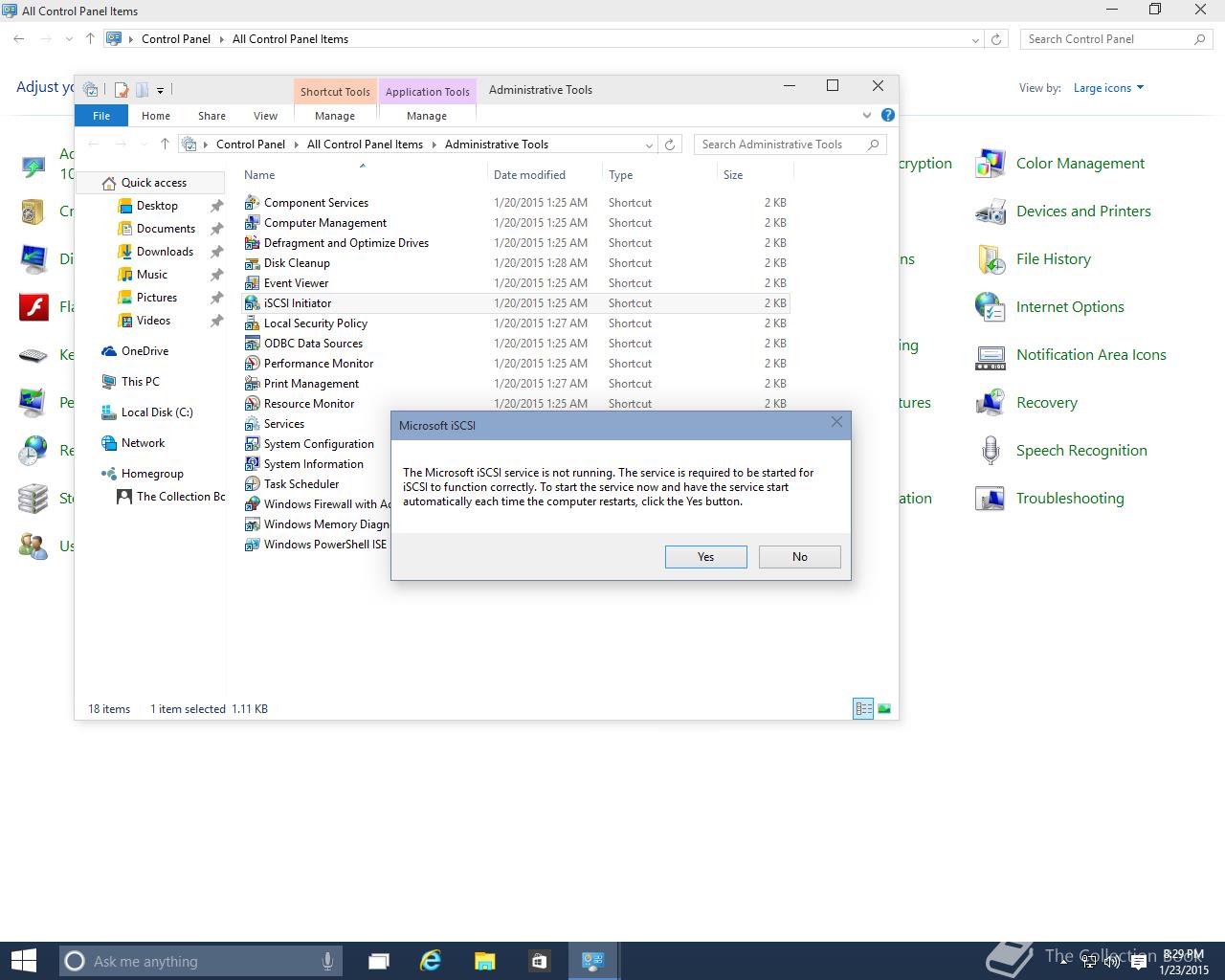Viewport: 1225px width, 980px height.
Task: Select Homegroup in navigation pane
Action: point(151,474)
